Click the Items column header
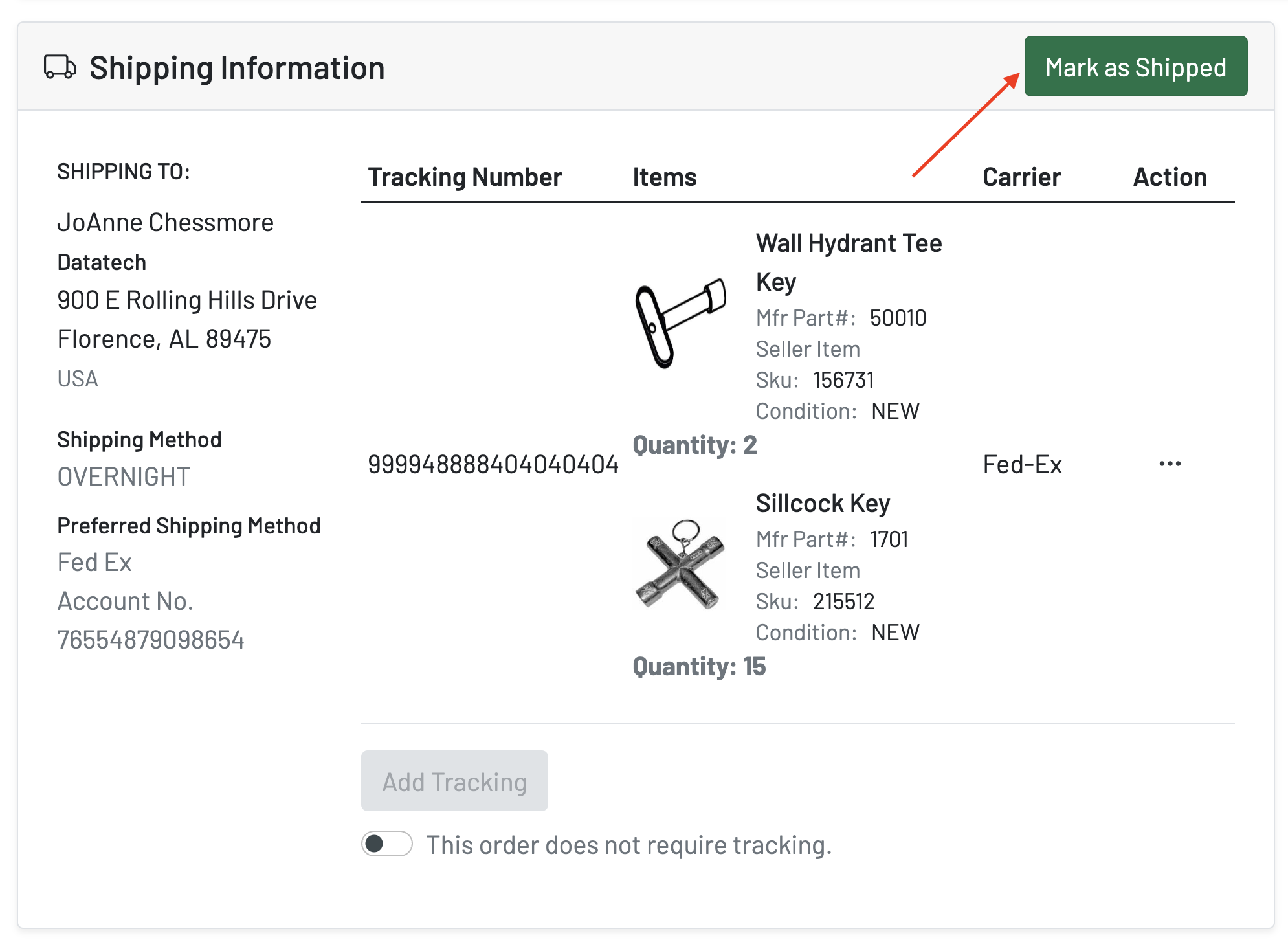Screen dimensions: 1288x940 (665, 177)
